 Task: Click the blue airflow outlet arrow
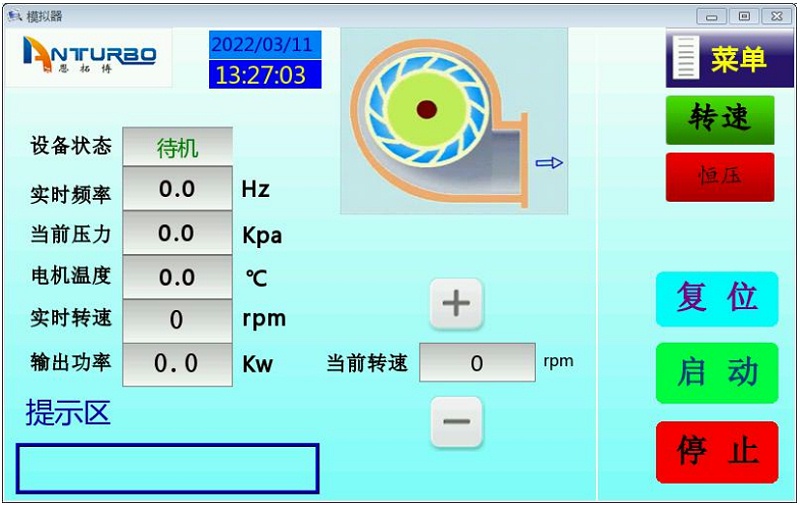(x=549, y=163)
